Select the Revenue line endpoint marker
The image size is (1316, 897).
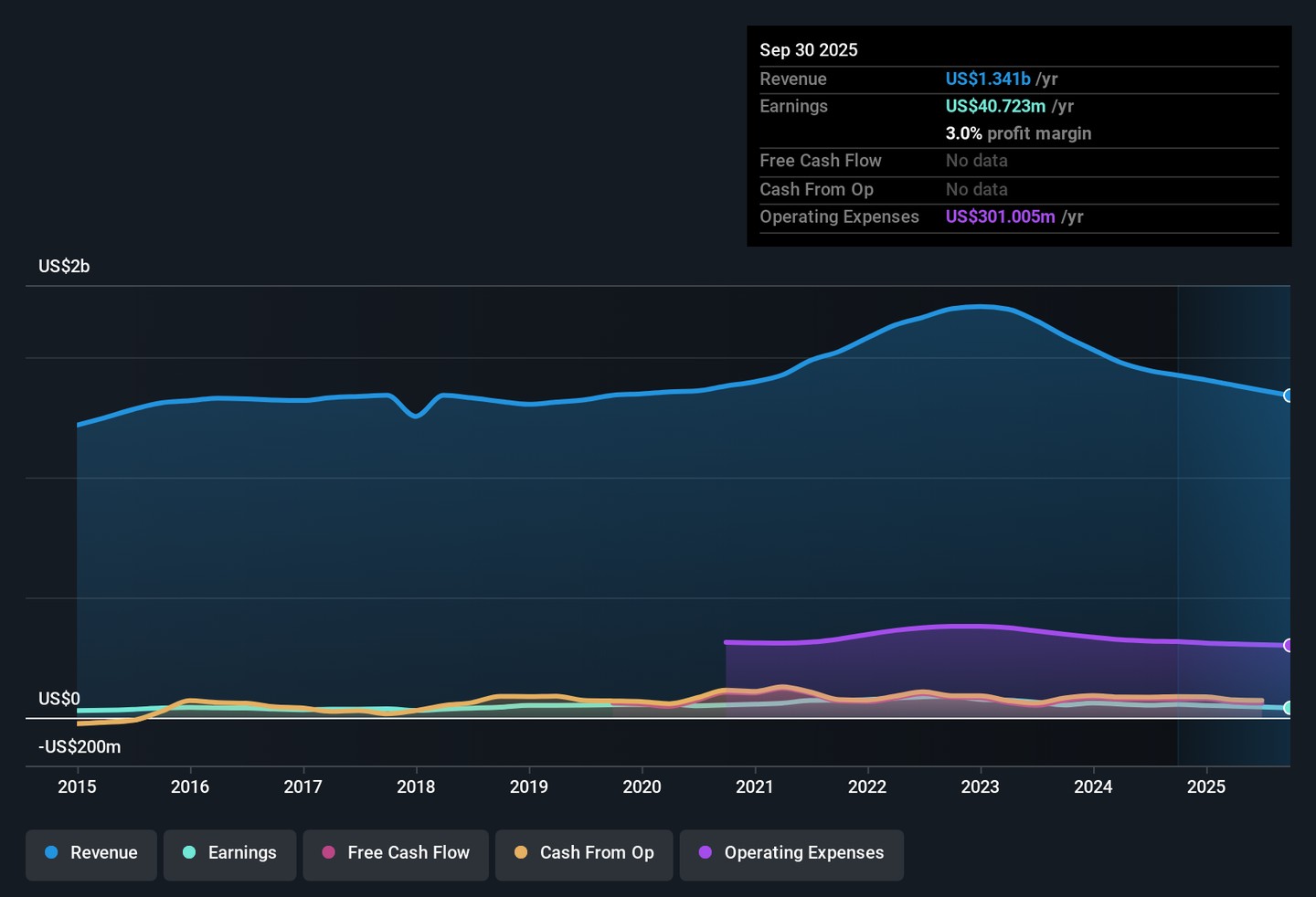click(1289, 396)
